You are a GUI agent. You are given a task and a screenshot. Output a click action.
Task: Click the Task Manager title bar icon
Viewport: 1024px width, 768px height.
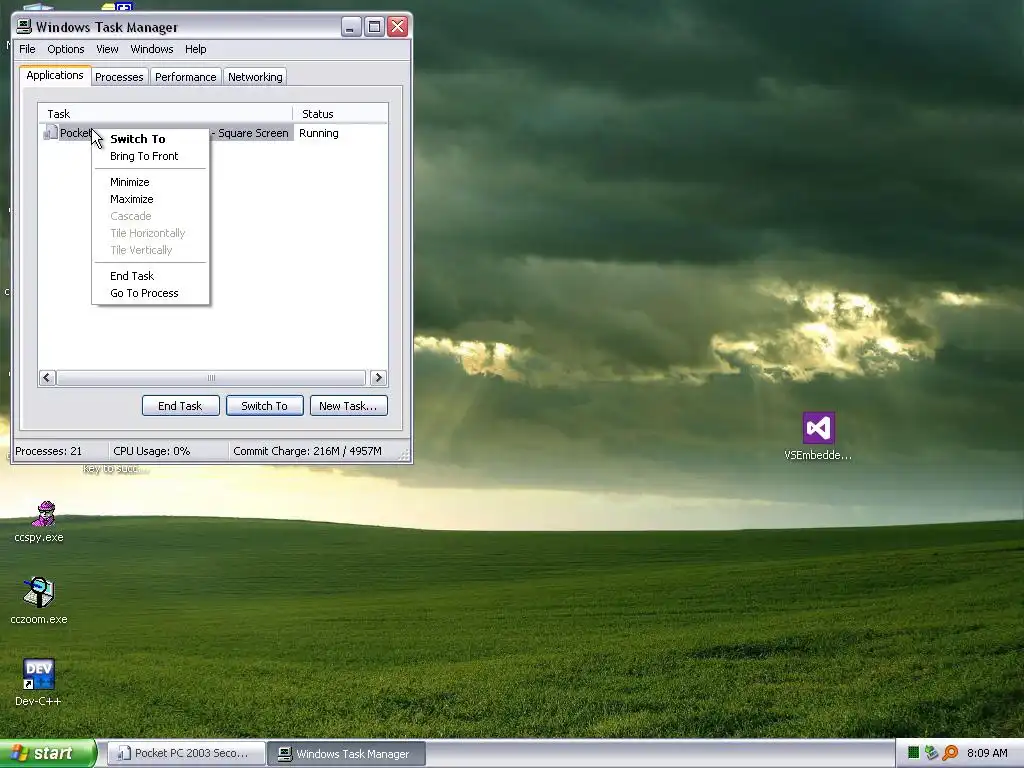coord(24,26)
